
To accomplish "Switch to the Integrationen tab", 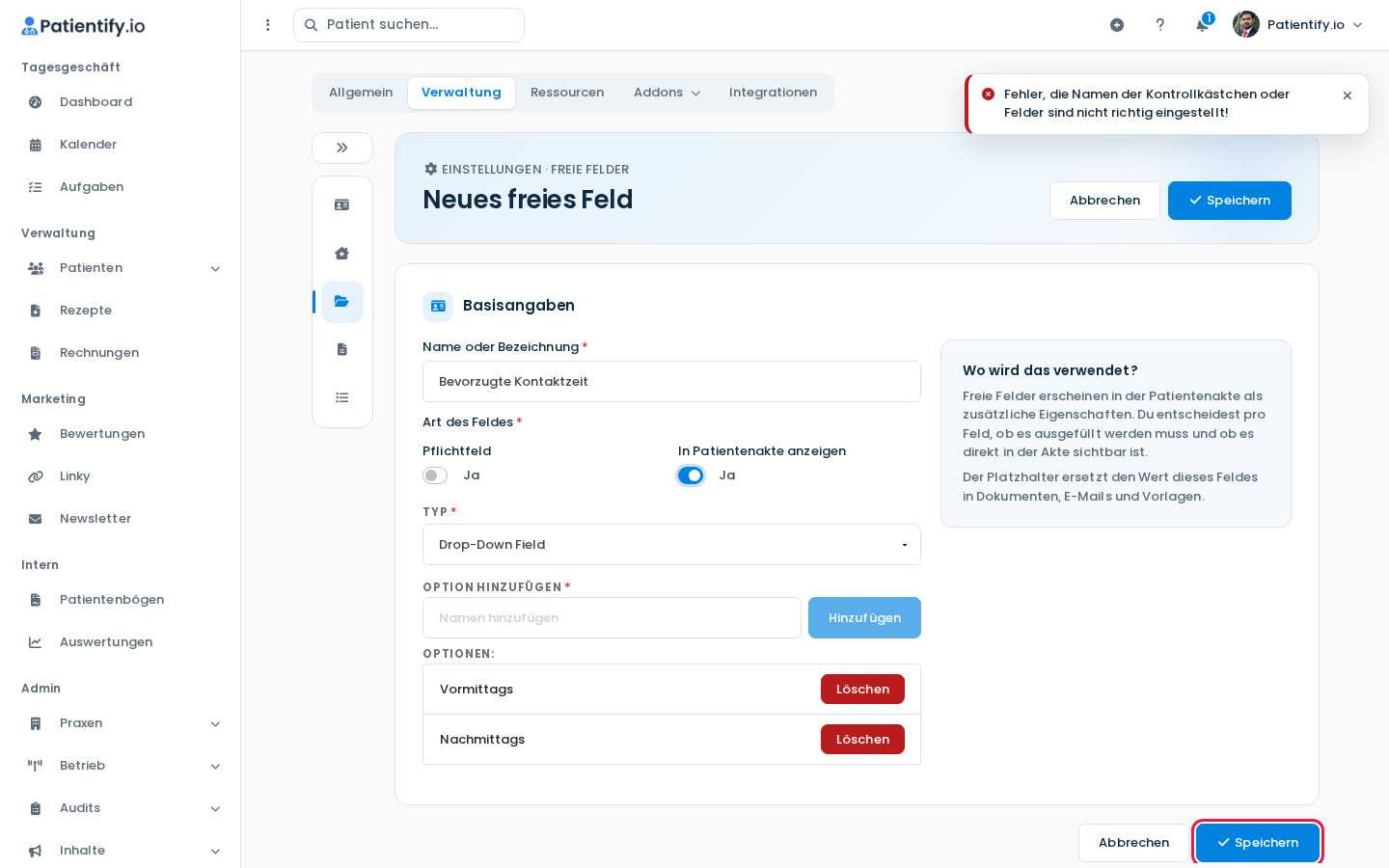I will click(x=773, y=93).
